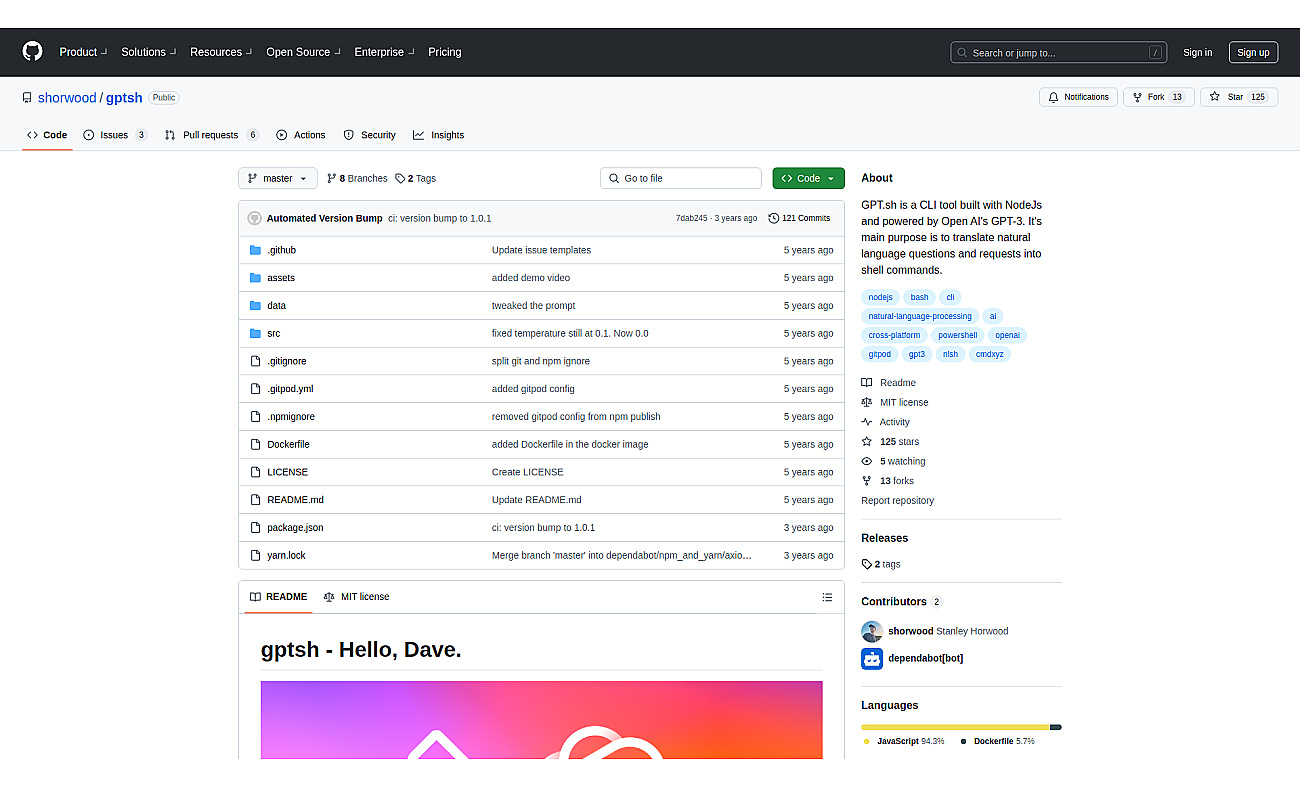Click the natural-language-processing topic tag
Image resolution: width=1300 pixels, height=788 pixels.
(919, 316)
